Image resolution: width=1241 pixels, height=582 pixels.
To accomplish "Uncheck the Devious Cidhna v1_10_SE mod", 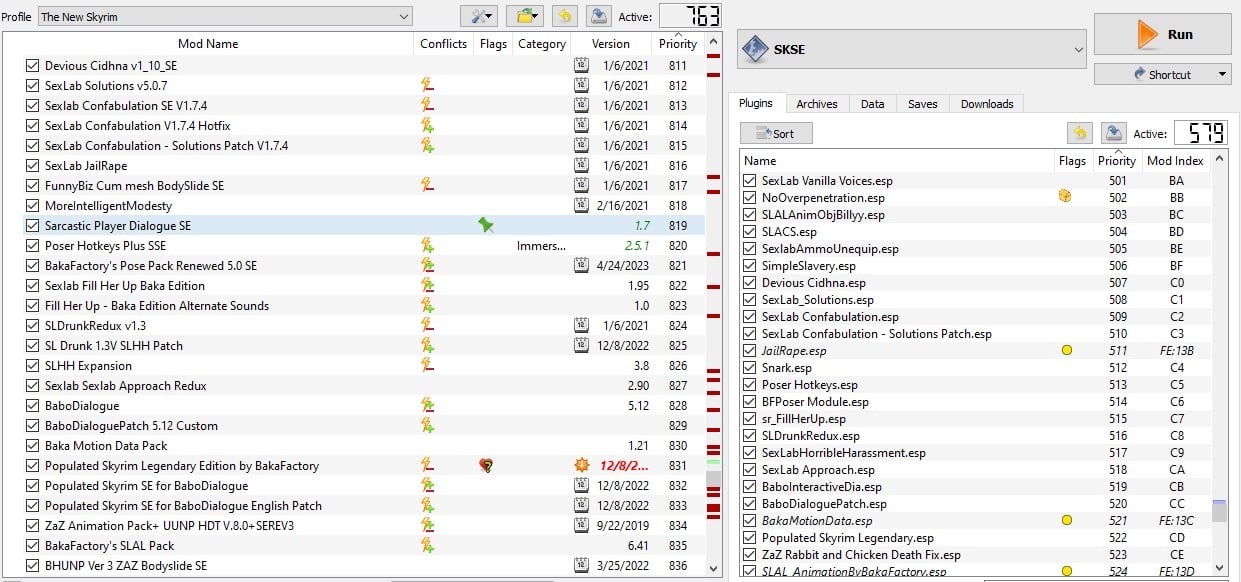I will click(32, 66).
